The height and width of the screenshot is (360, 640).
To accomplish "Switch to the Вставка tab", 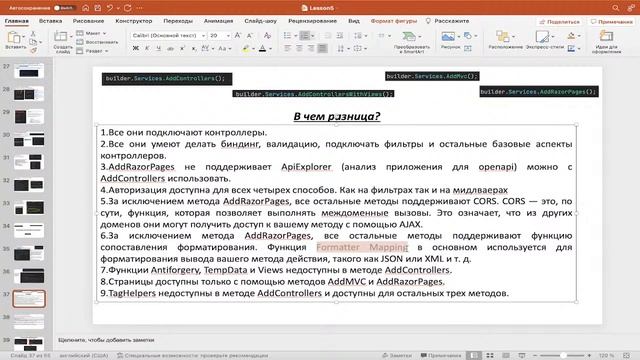I will [x=50, y=21].
